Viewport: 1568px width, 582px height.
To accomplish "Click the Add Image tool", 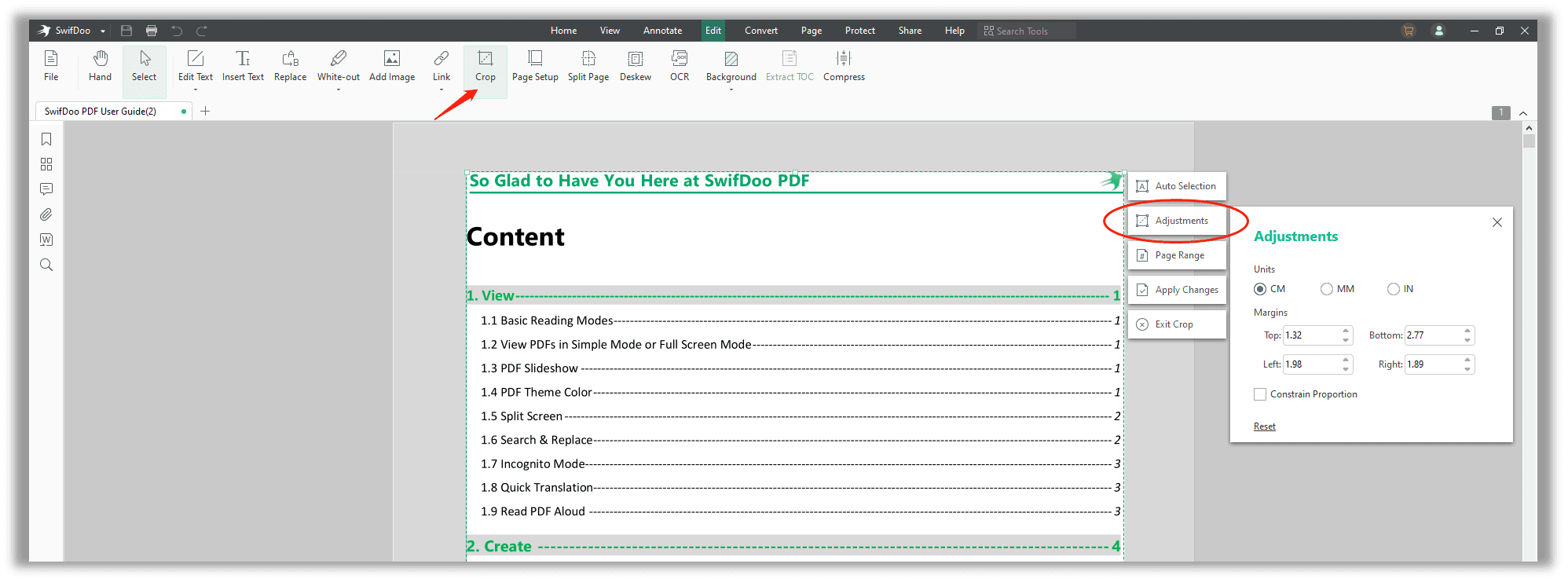I will tap(392, 66).
